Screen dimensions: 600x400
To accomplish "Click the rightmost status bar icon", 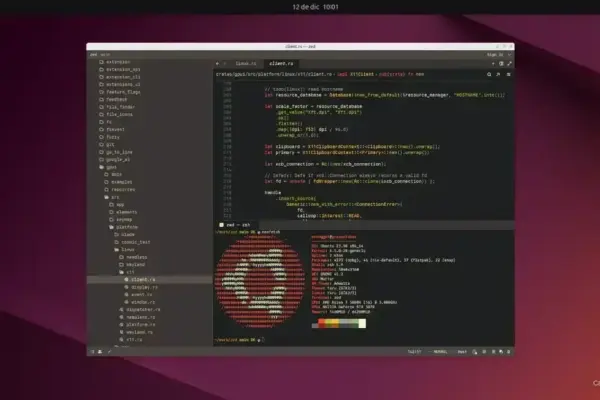I will [509, 352].
